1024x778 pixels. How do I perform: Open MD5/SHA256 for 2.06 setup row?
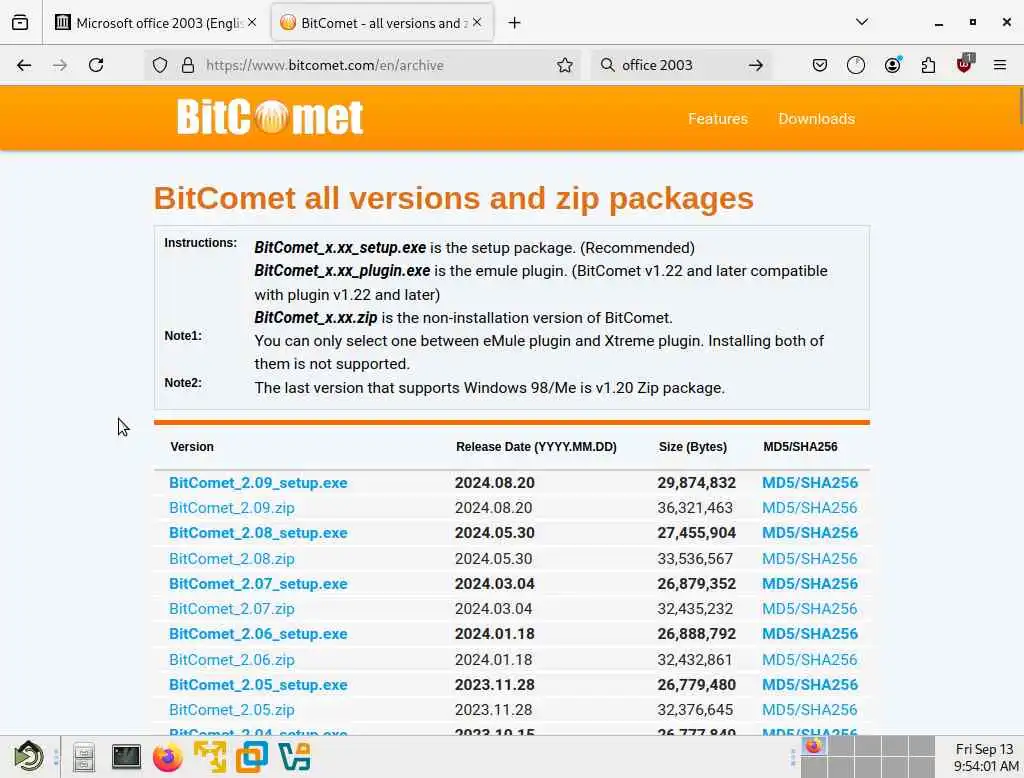[810, 634]
